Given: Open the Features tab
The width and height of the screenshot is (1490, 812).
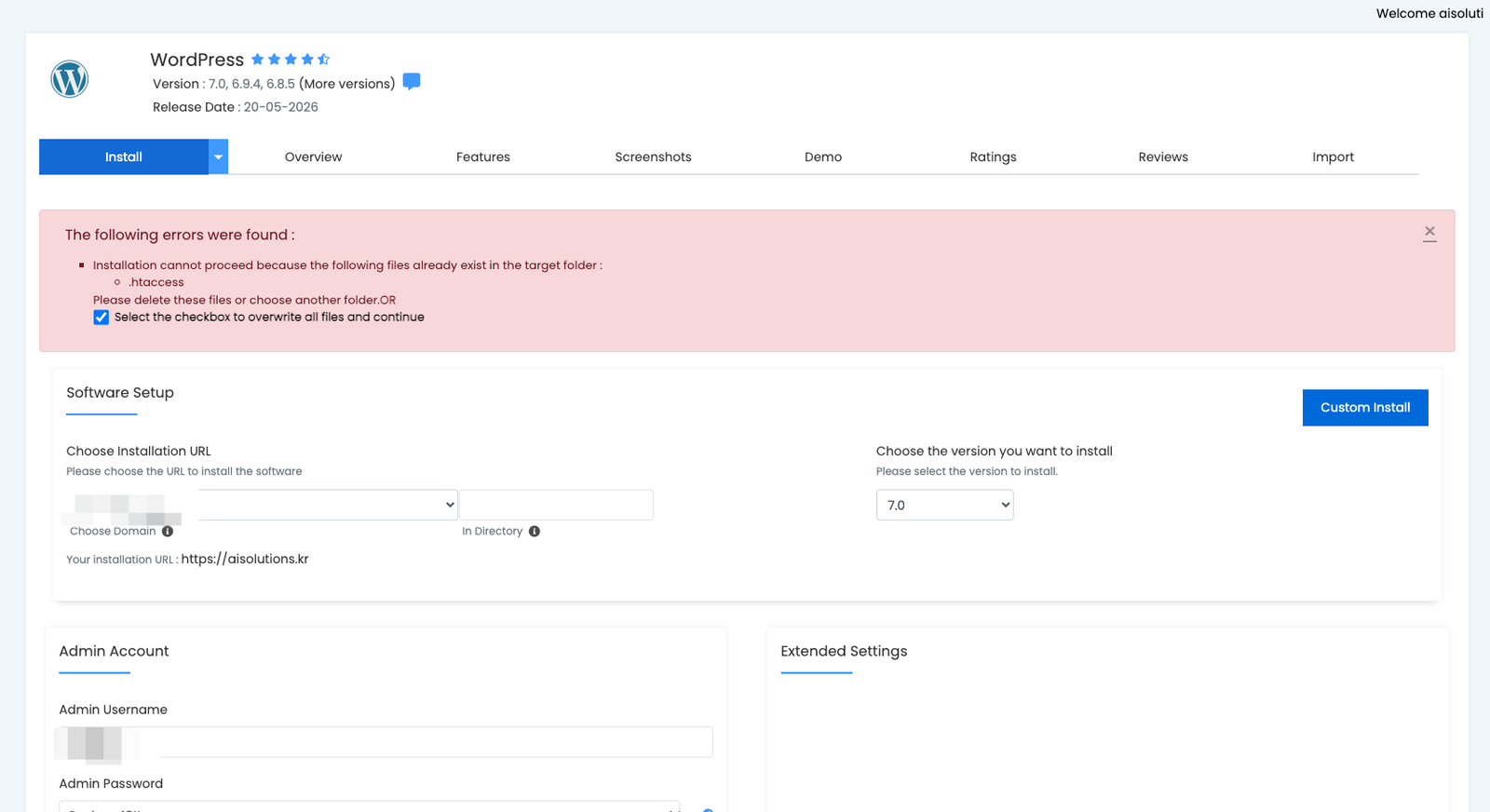Looking at the screenshot, I should [483, 157].
